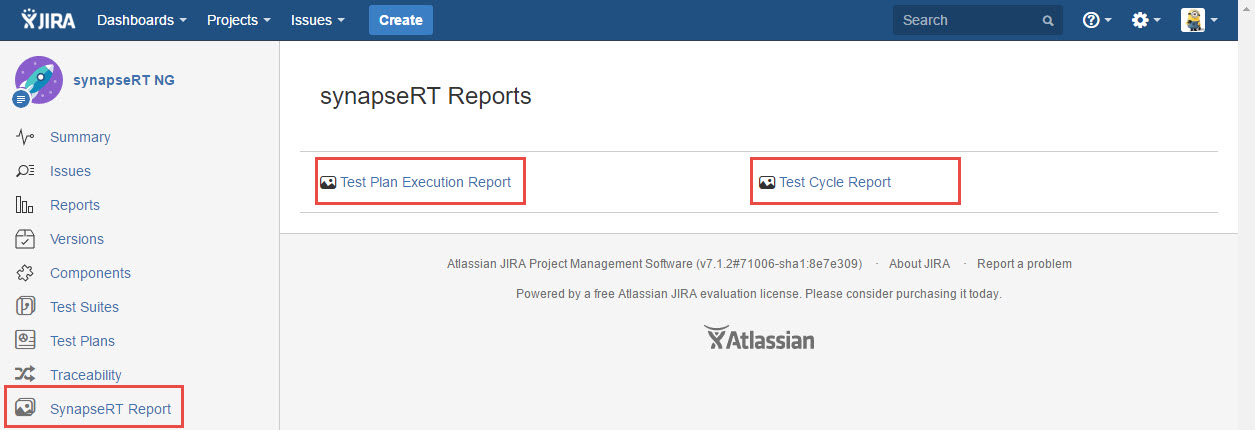Viewport: 1255px width, 430px height.
Task: Expand the Issues dropdown in header
Action: point(318,20)
